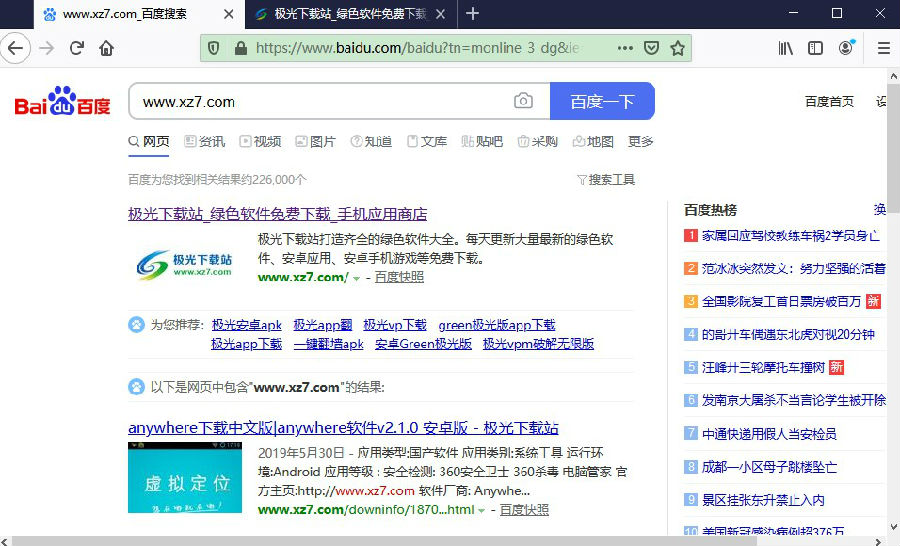Open recommended link 极光app下载
This screenshot has width=900, height=546.
pos(247,344)
